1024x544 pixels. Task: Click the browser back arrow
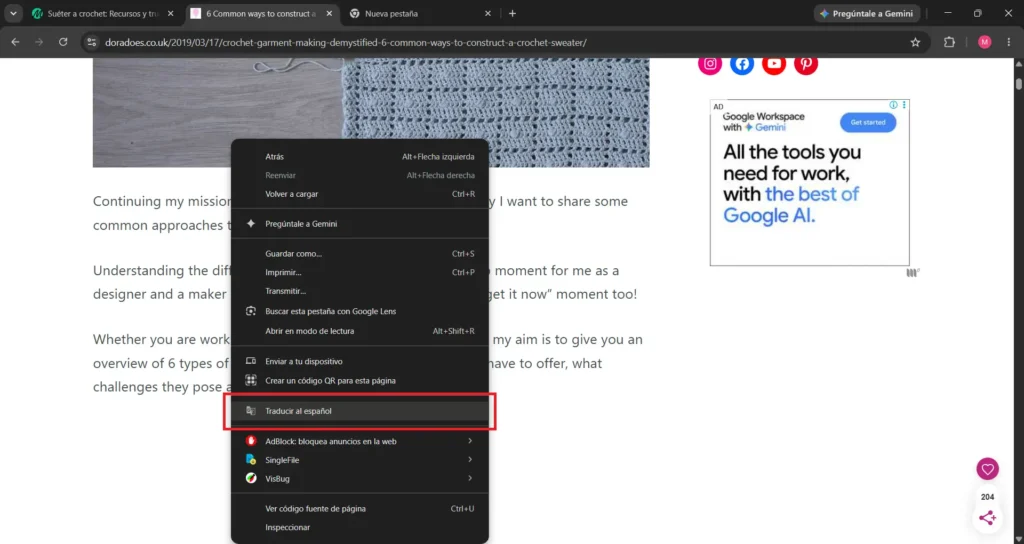pyautogui.click(x=15, y=42)
